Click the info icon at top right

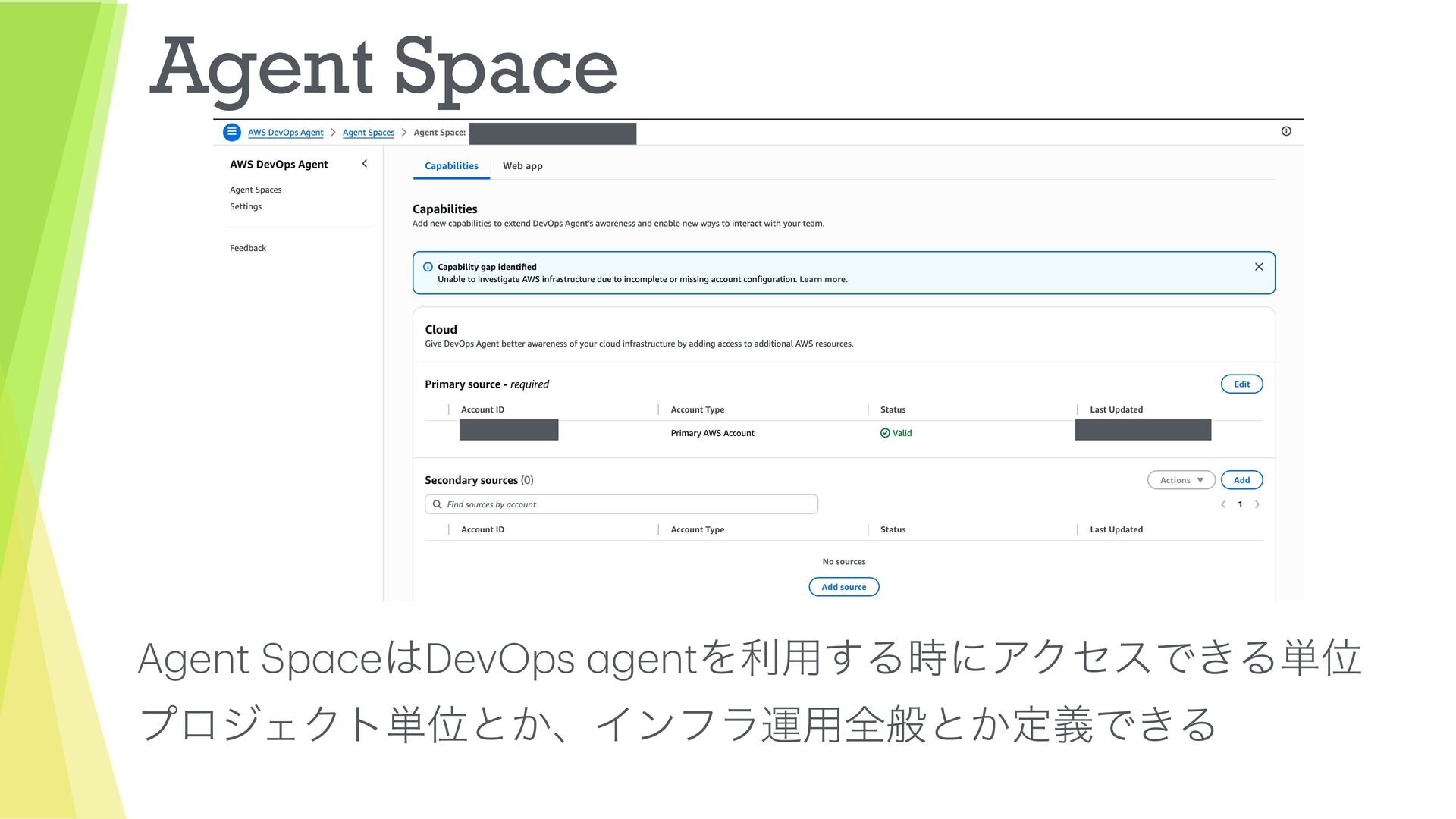coord(1286,131)
